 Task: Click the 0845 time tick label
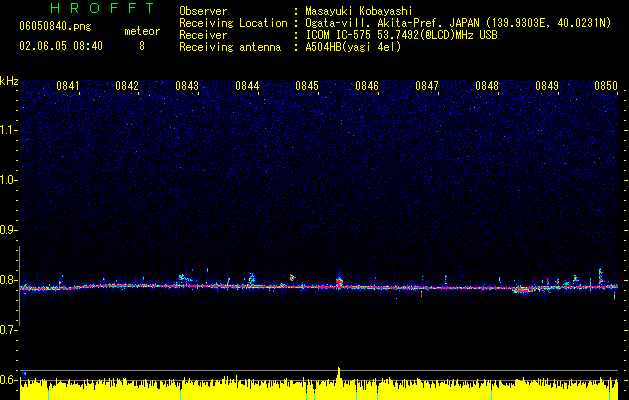[x=307, y=86]
